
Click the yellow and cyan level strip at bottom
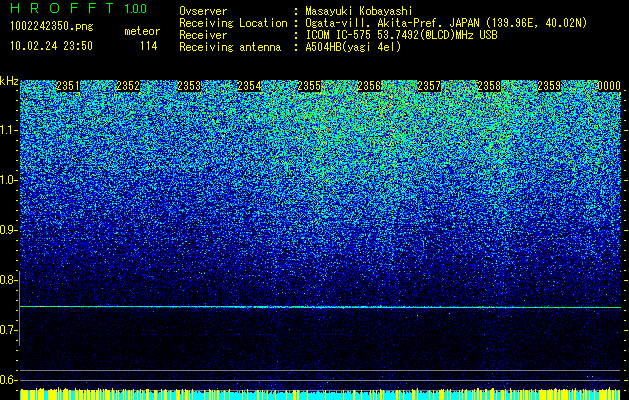point(320,394)
